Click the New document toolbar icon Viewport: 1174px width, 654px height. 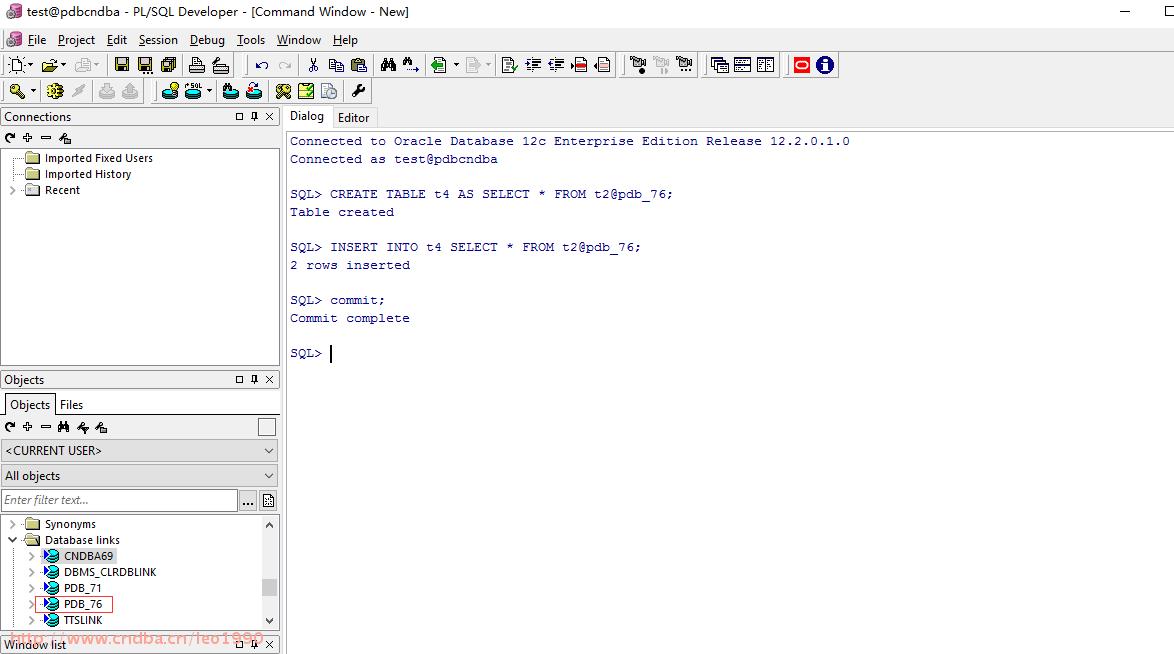click(x=16, y=65)
